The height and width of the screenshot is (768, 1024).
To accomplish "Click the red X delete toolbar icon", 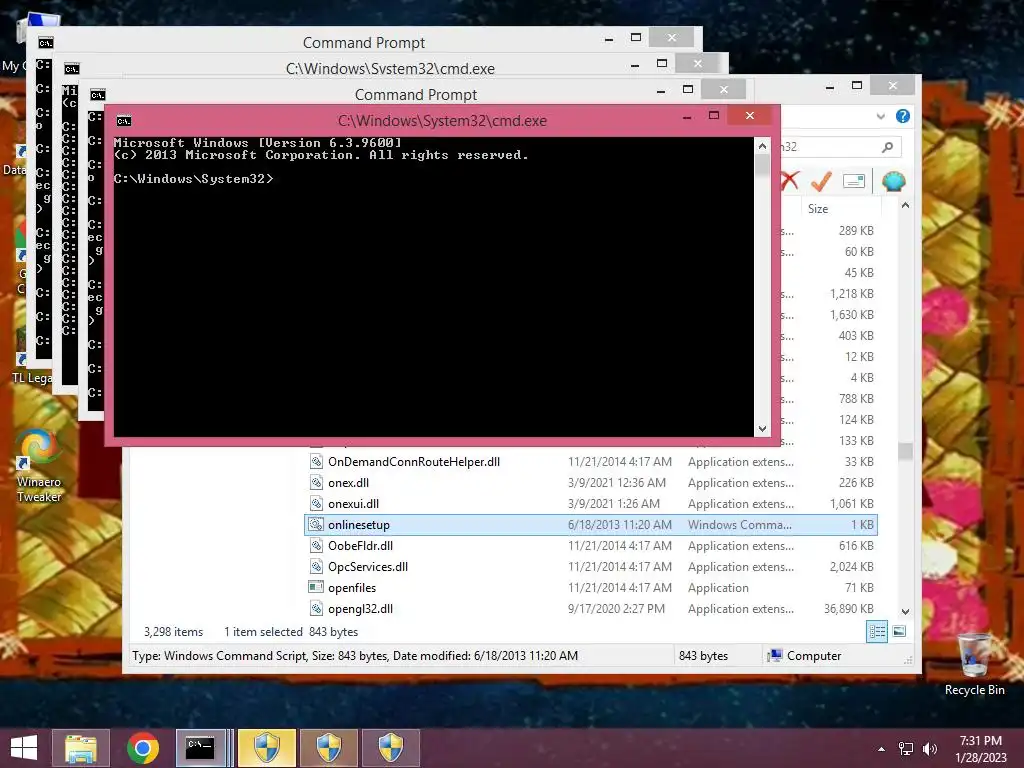I will pyautogui.click(x=790, y=181).
